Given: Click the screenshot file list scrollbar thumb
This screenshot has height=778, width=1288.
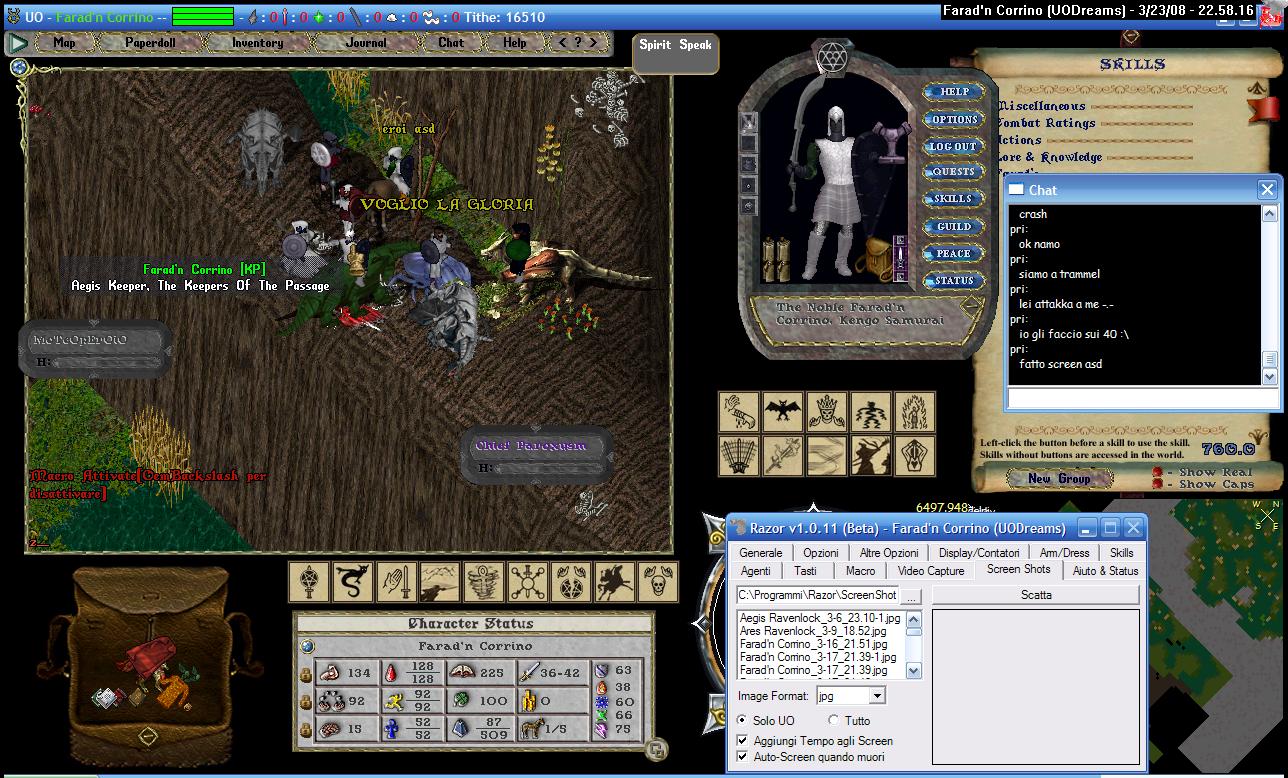Looking at the screenshot, I should 914,631.
